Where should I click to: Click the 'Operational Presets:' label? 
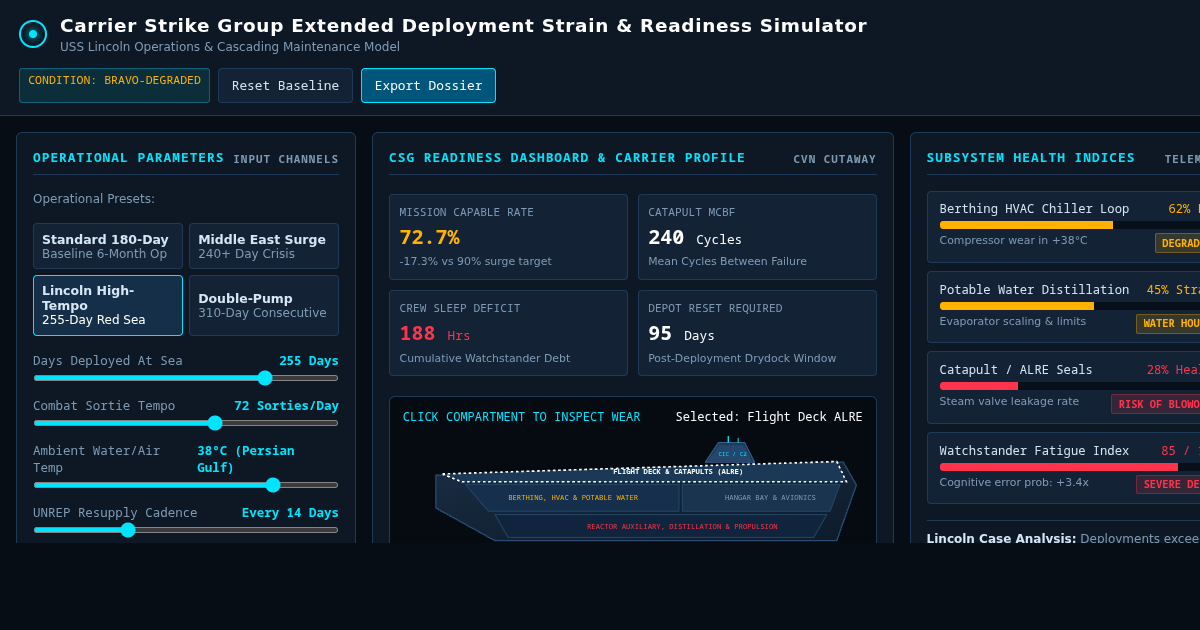click(x=94, y=199)
